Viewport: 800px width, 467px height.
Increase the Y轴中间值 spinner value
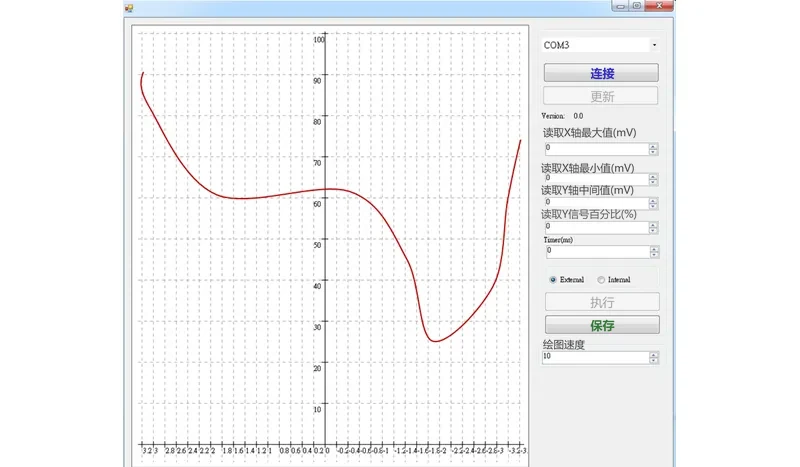pyautogui.click(x=653, y=200)
